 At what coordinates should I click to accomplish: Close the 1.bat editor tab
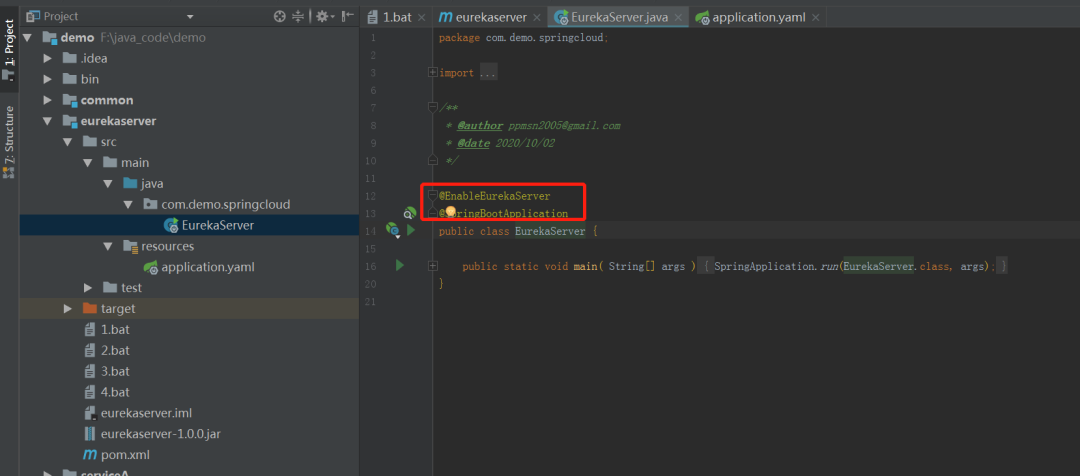click(x=422, y=18)
